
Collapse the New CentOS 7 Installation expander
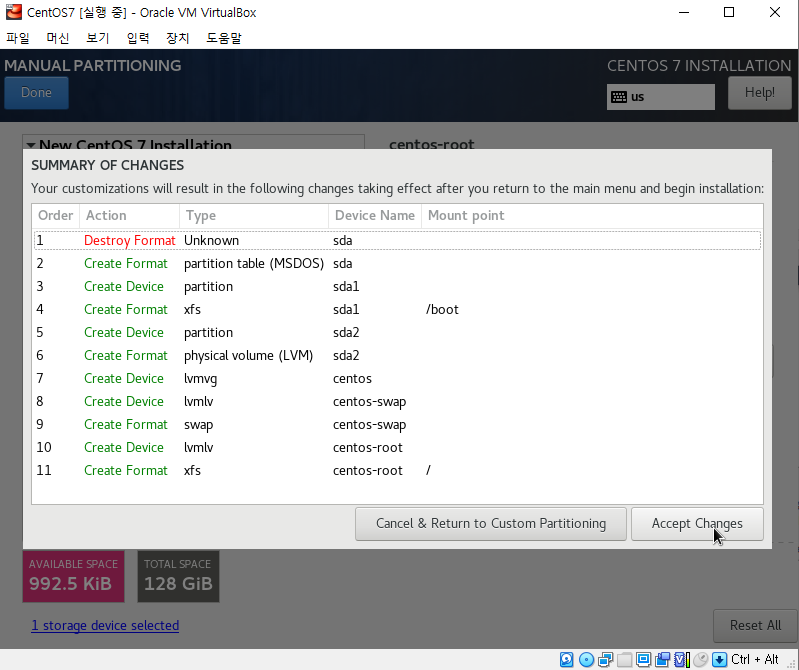(31, 145)
